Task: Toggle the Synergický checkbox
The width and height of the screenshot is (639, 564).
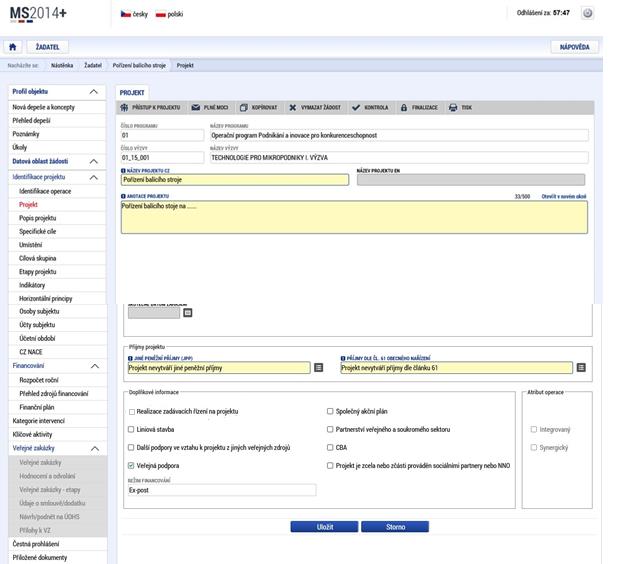Action: (x=533, y=447)
